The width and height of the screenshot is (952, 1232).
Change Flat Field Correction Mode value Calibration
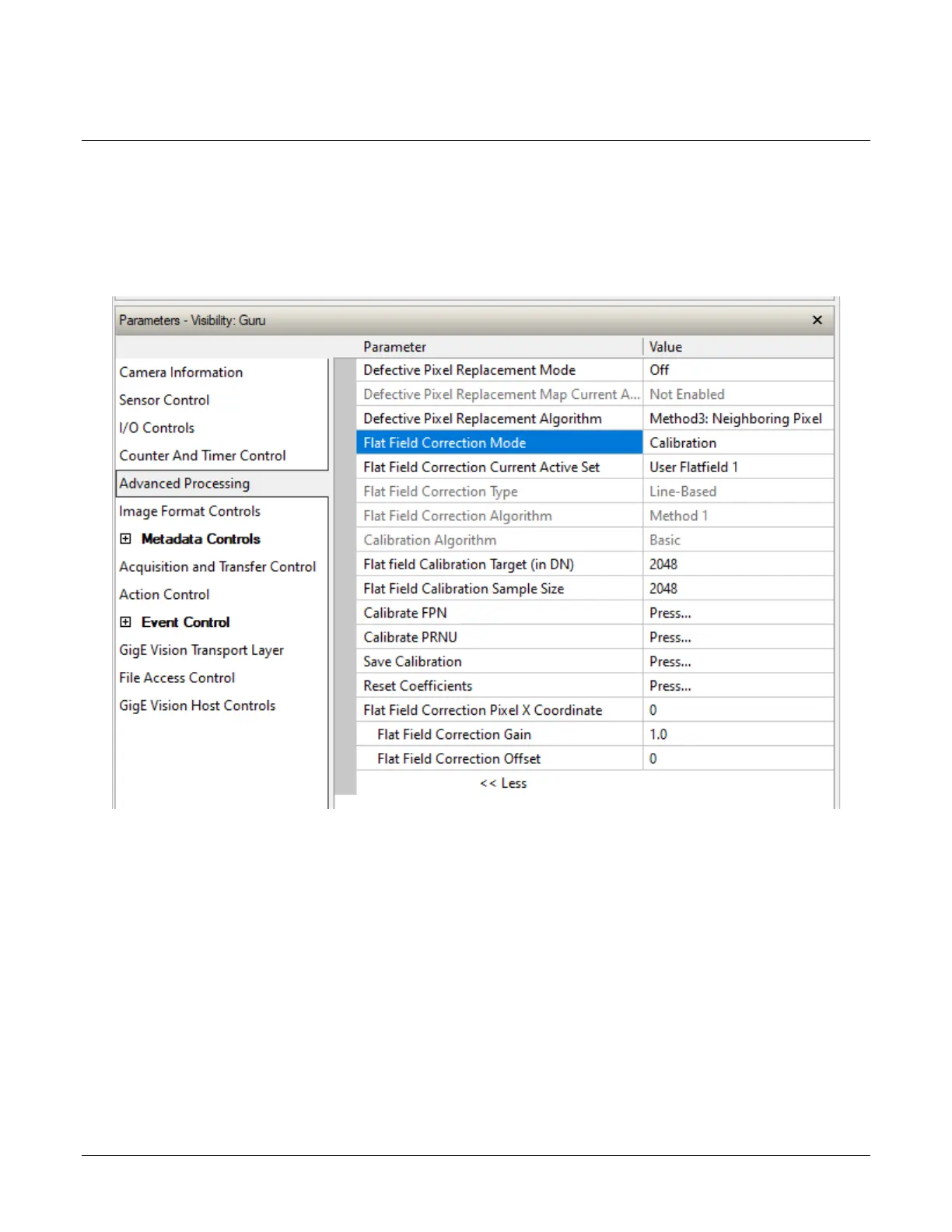[x=738, y=443]
